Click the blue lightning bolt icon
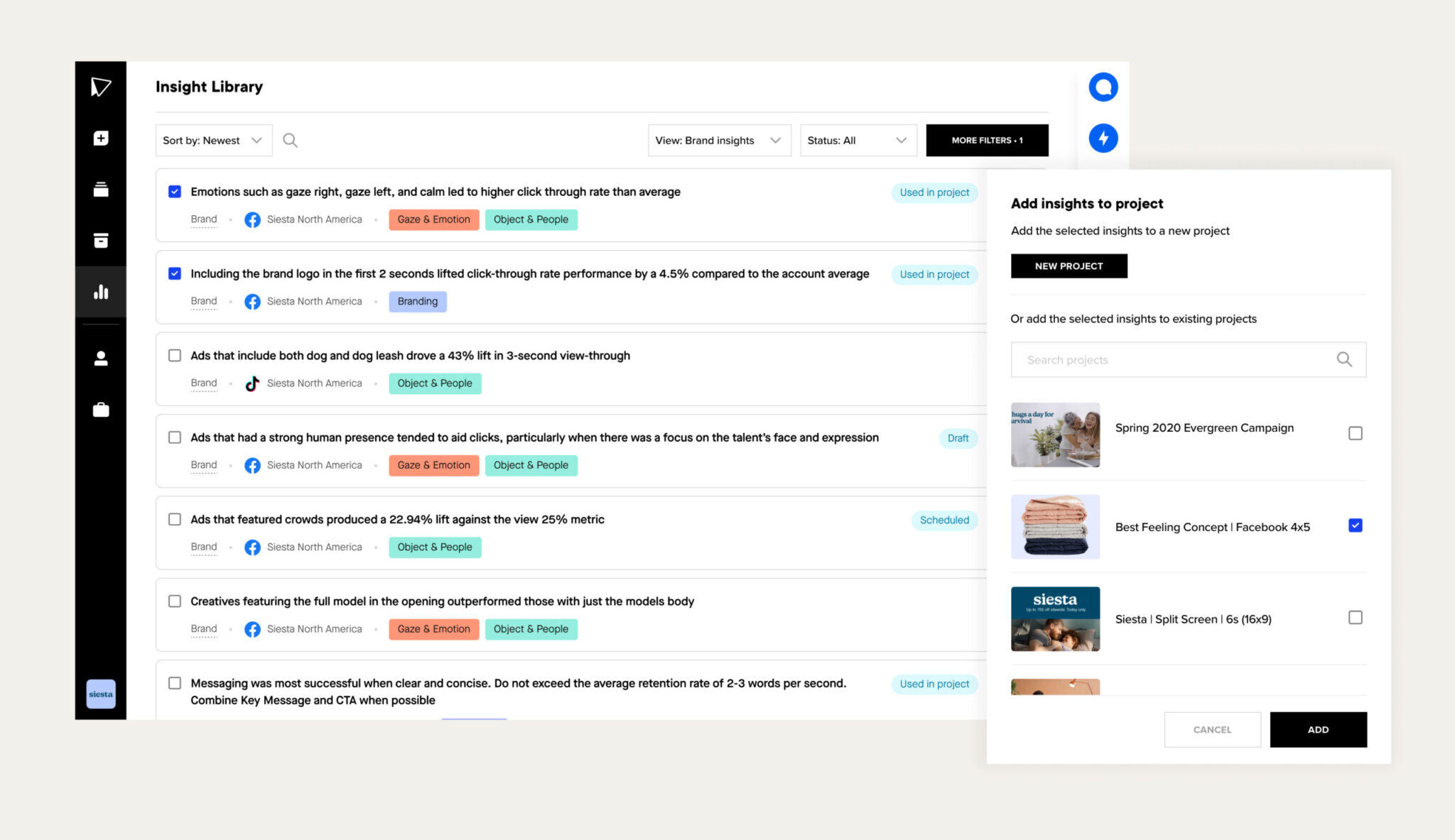The height and width of the screenshot is (840, 1455). (1103, 138)
